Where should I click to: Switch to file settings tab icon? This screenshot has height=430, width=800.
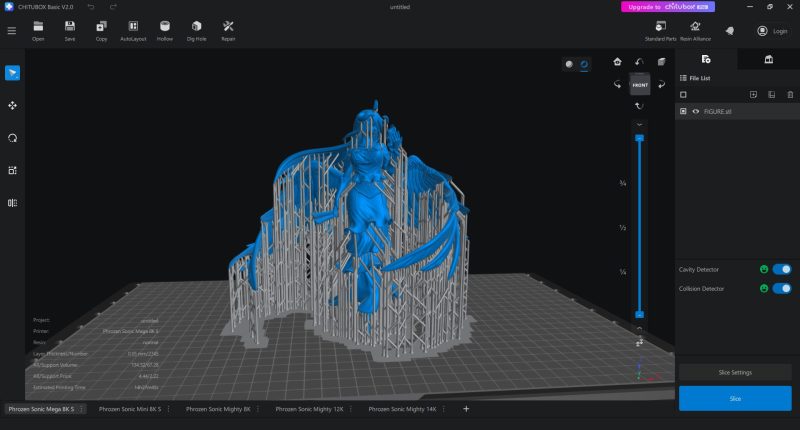[x=706, y=59]
